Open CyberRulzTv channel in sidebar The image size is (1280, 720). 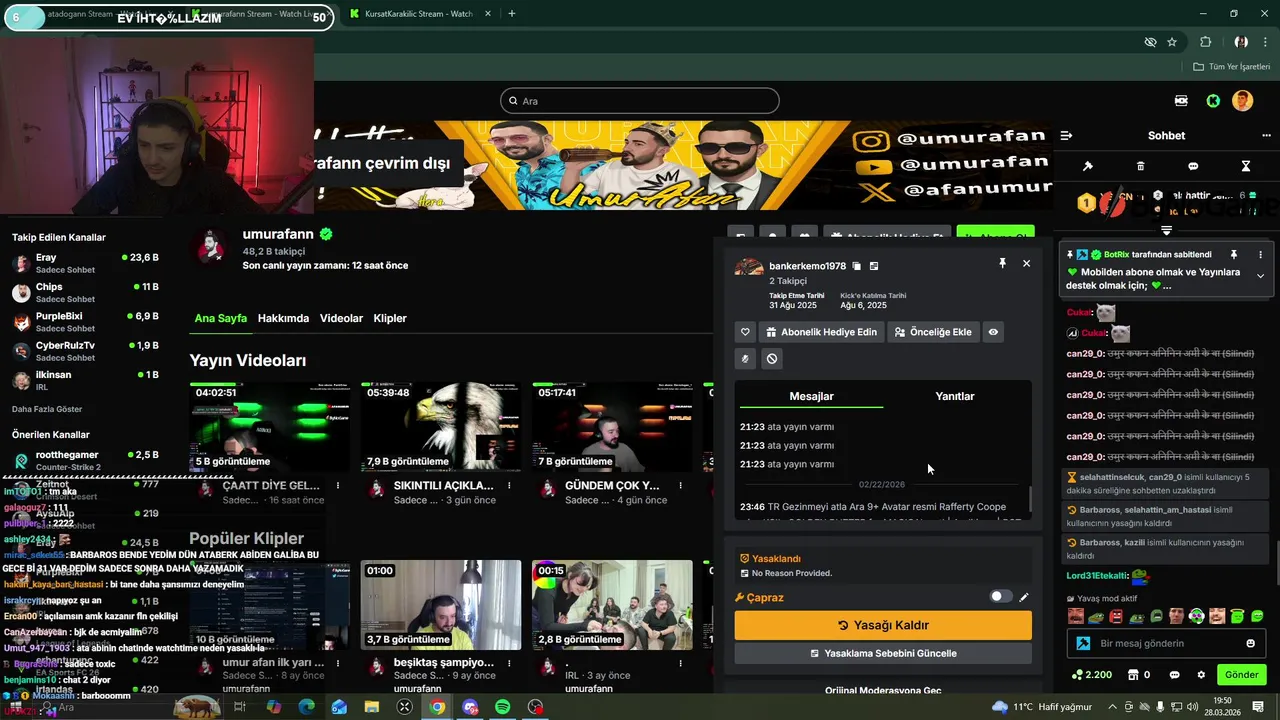click(x=85, y=351)
